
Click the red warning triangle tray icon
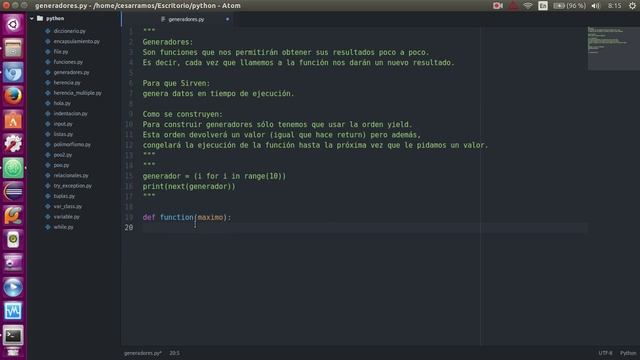coord(513,6)
